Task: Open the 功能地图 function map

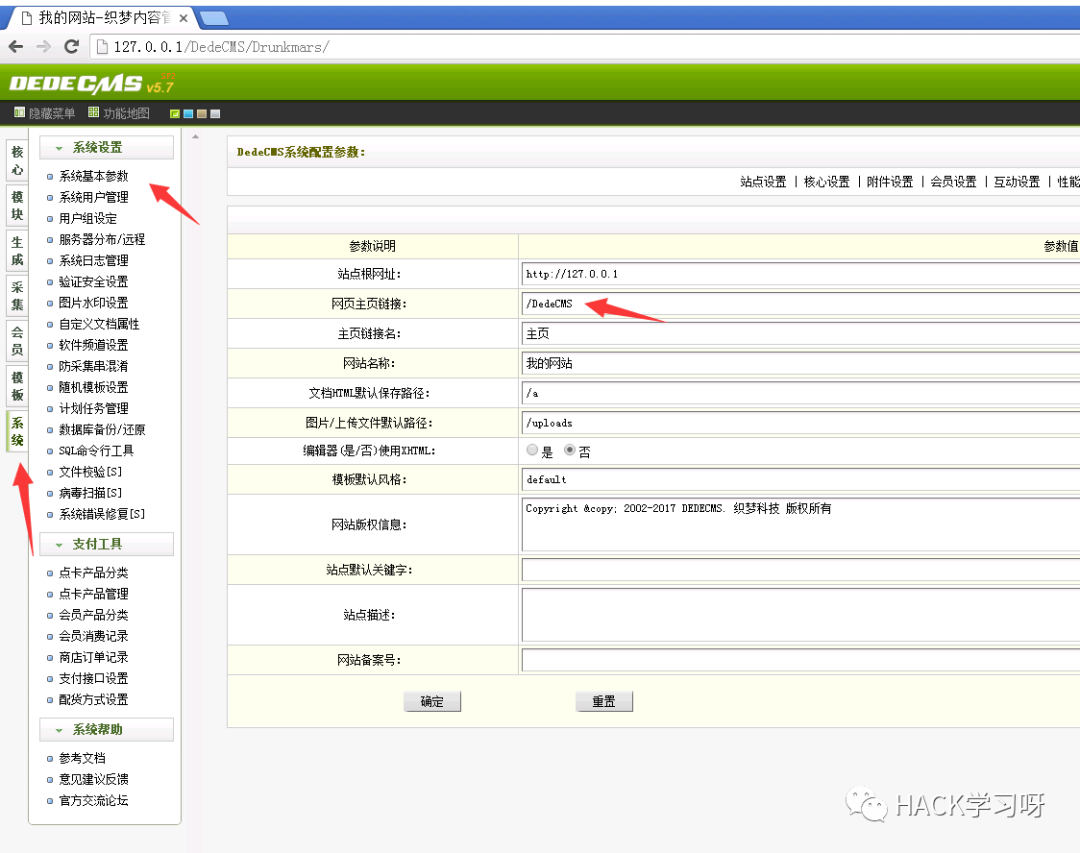Action: (119, 113)
